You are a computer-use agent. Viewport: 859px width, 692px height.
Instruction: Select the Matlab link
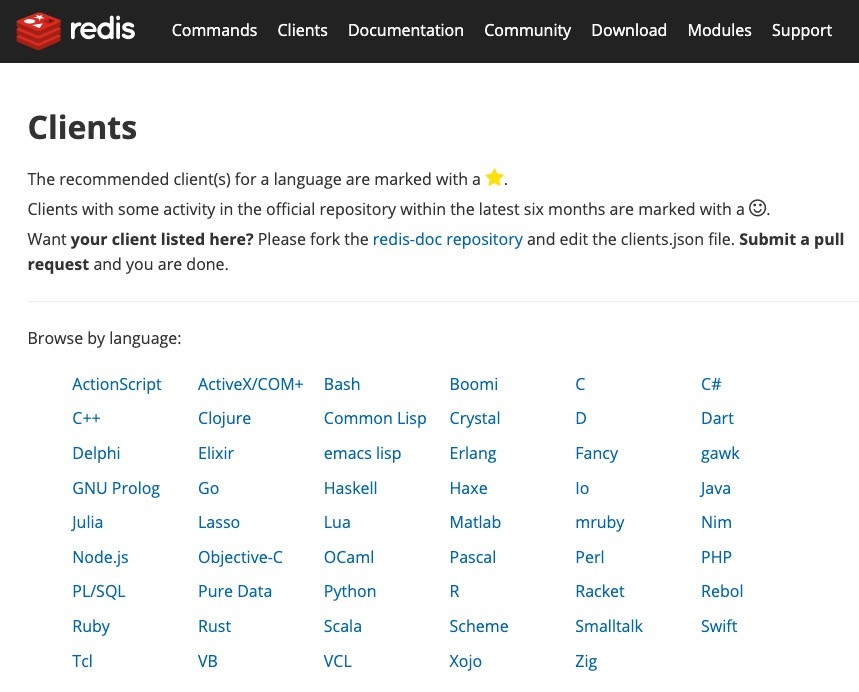[475, 522]
